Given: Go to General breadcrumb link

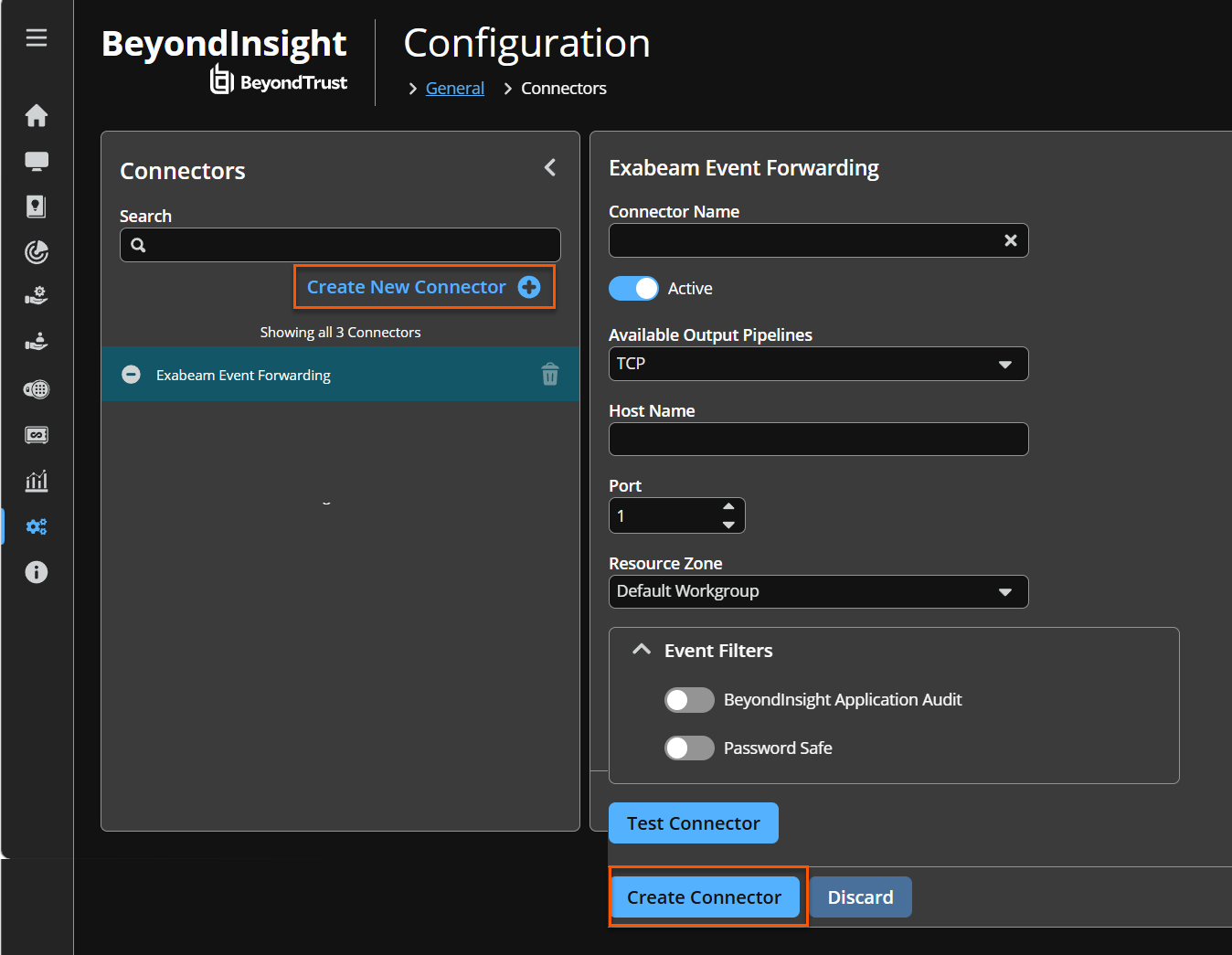Looking at the screenshot, I should 455,89.
